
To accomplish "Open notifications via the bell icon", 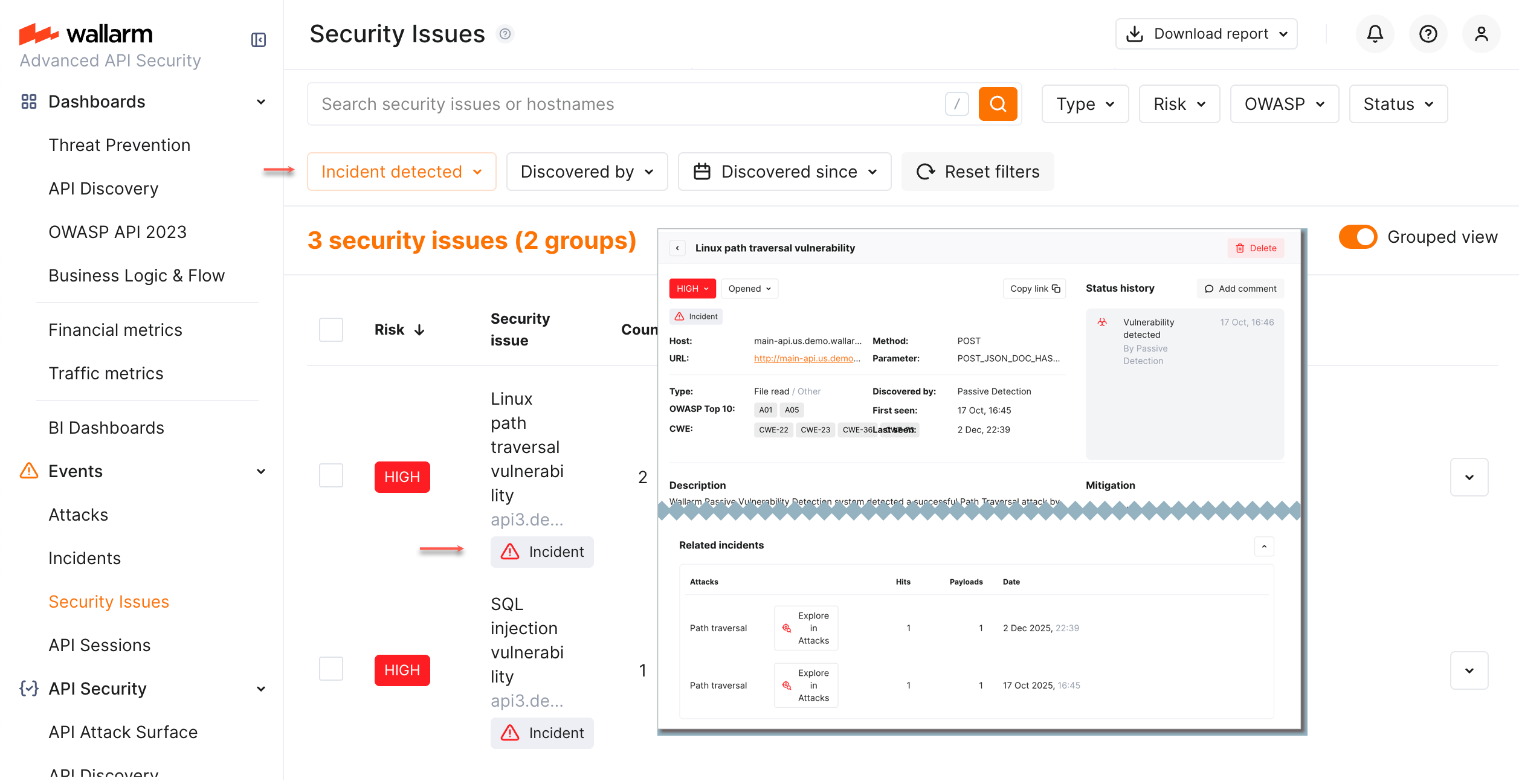I will pyautogui.click(x=1374, y=34).
